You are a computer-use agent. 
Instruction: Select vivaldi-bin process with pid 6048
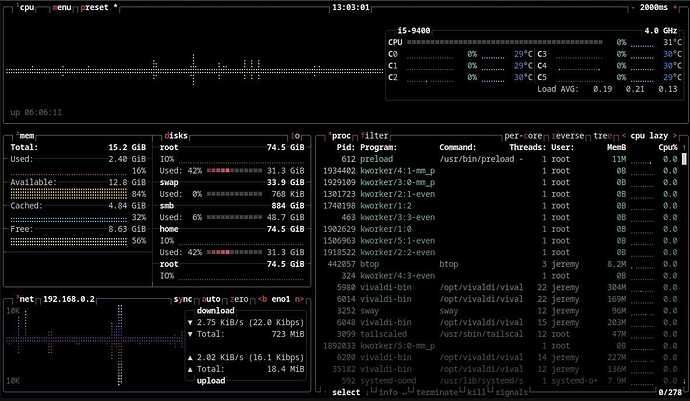click(x=500, y=322)
